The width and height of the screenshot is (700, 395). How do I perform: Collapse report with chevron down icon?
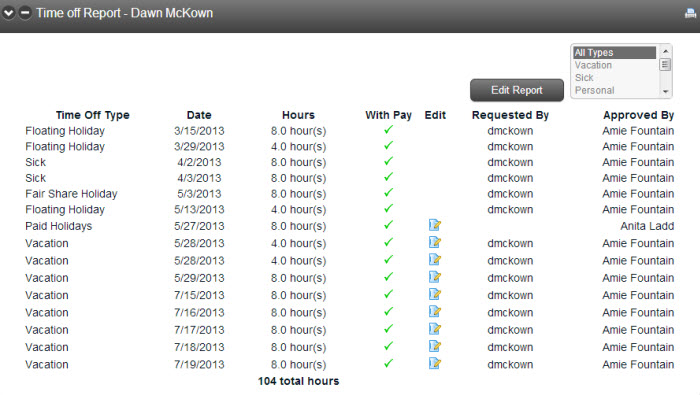click(x=8, y=13)
